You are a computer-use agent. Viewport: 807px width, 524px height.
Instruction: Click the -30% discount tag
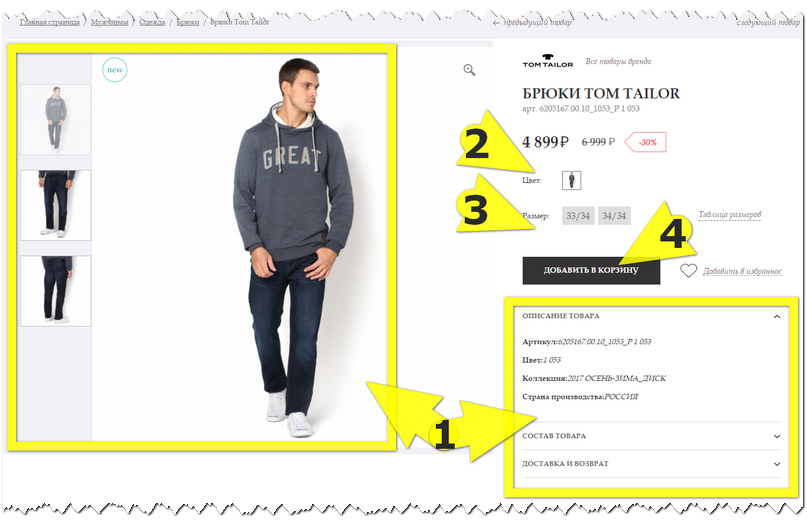tap(645, 142)
